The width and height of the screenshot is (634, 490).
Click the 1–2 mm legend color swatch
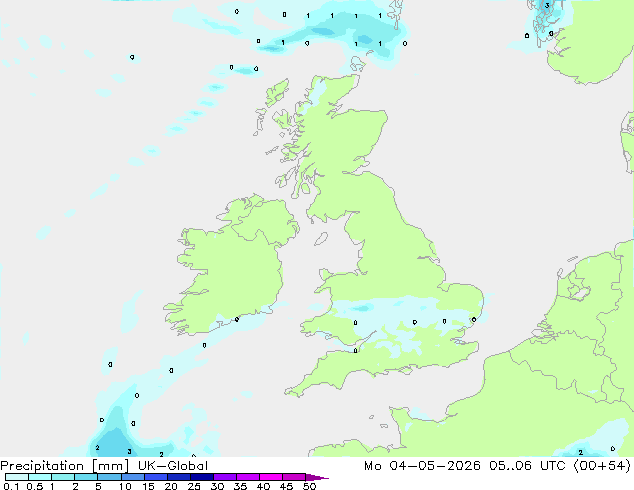pyautogui.click(x=63, y=477)
